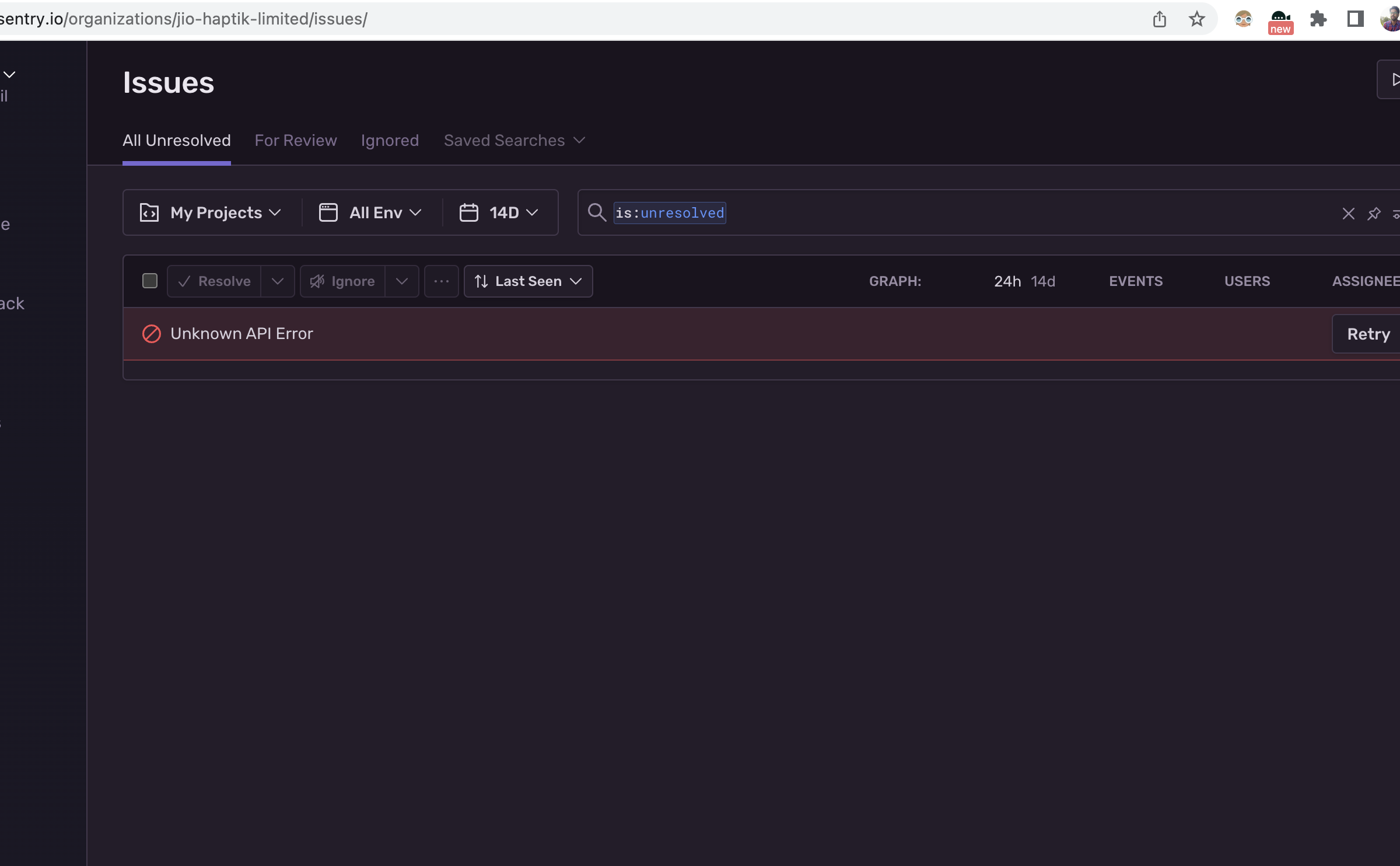This screenshot has width=1400, height=866.
Task: Click the Ignore button
Action: coord(342,281)
